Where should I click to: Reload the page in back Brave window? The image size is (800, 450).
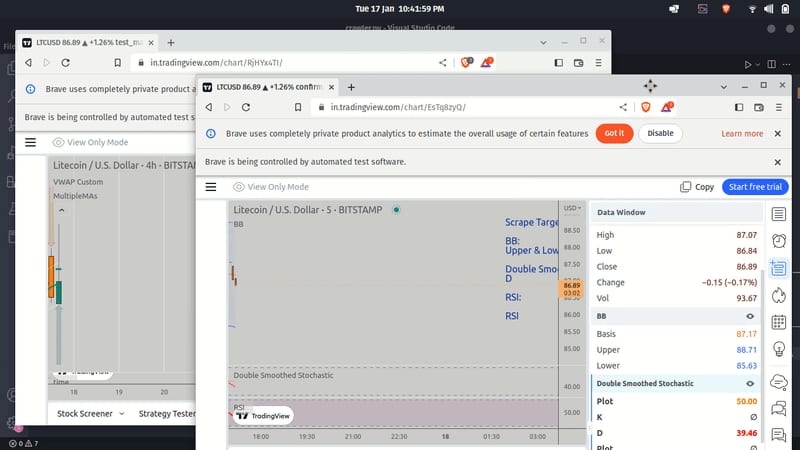click(x=65, y=63)
